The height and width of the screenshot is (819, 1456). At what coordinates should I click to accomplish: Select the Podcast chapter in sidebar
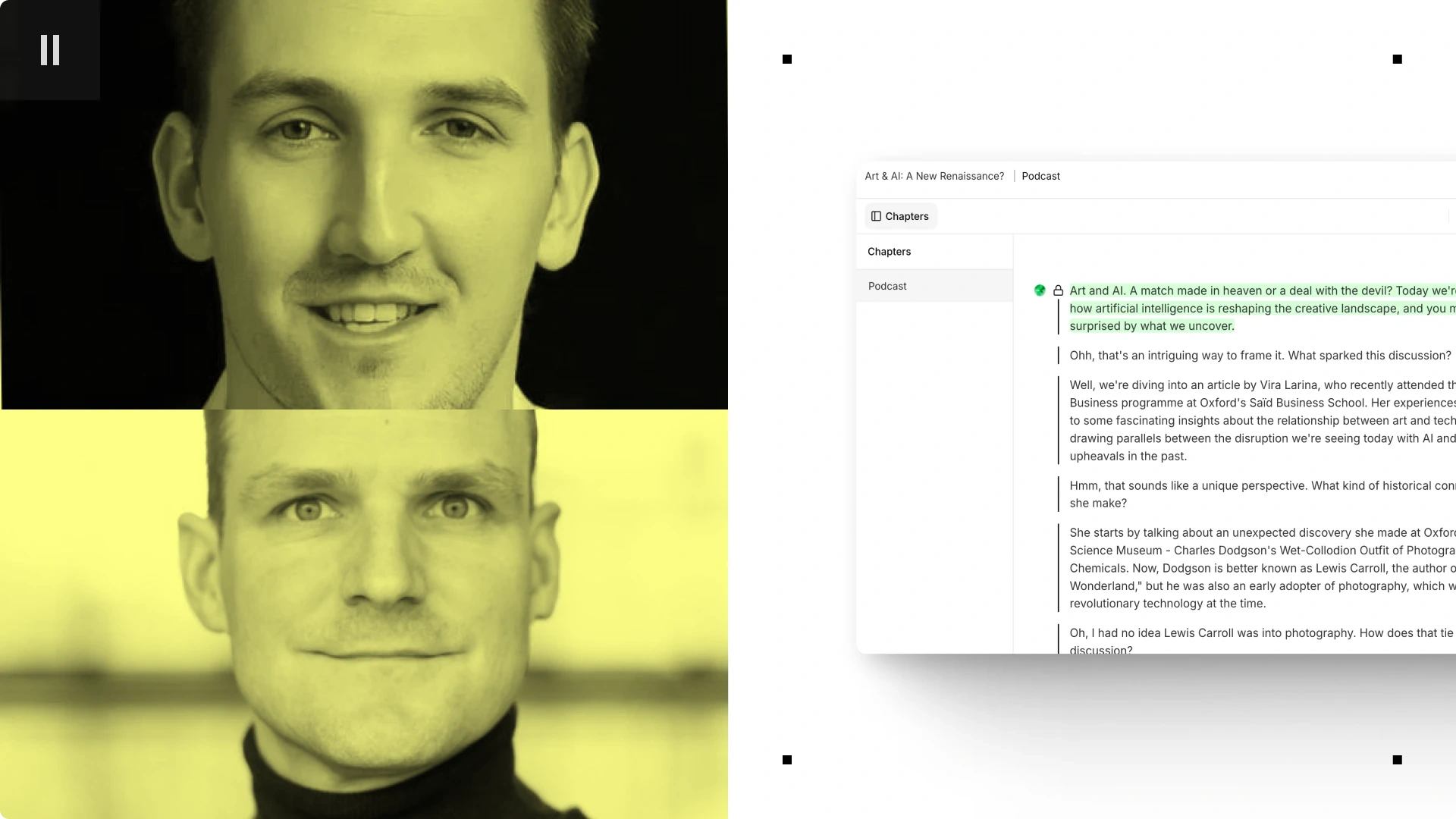[x=887, y=286]
